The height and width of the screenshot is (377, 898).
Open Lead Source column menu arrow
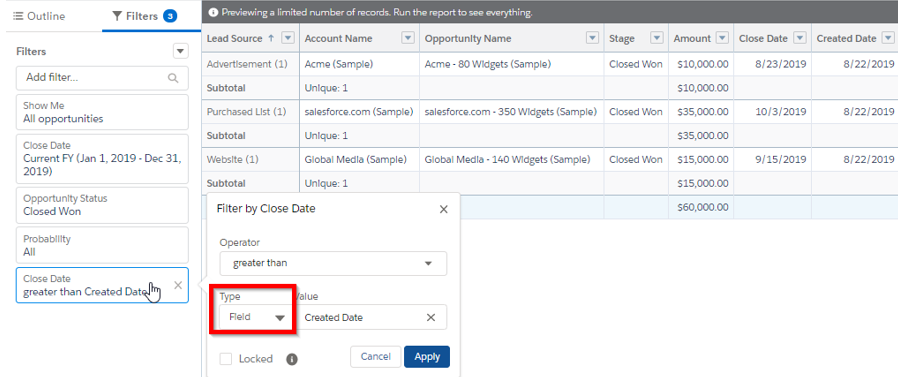pos(288,38)
